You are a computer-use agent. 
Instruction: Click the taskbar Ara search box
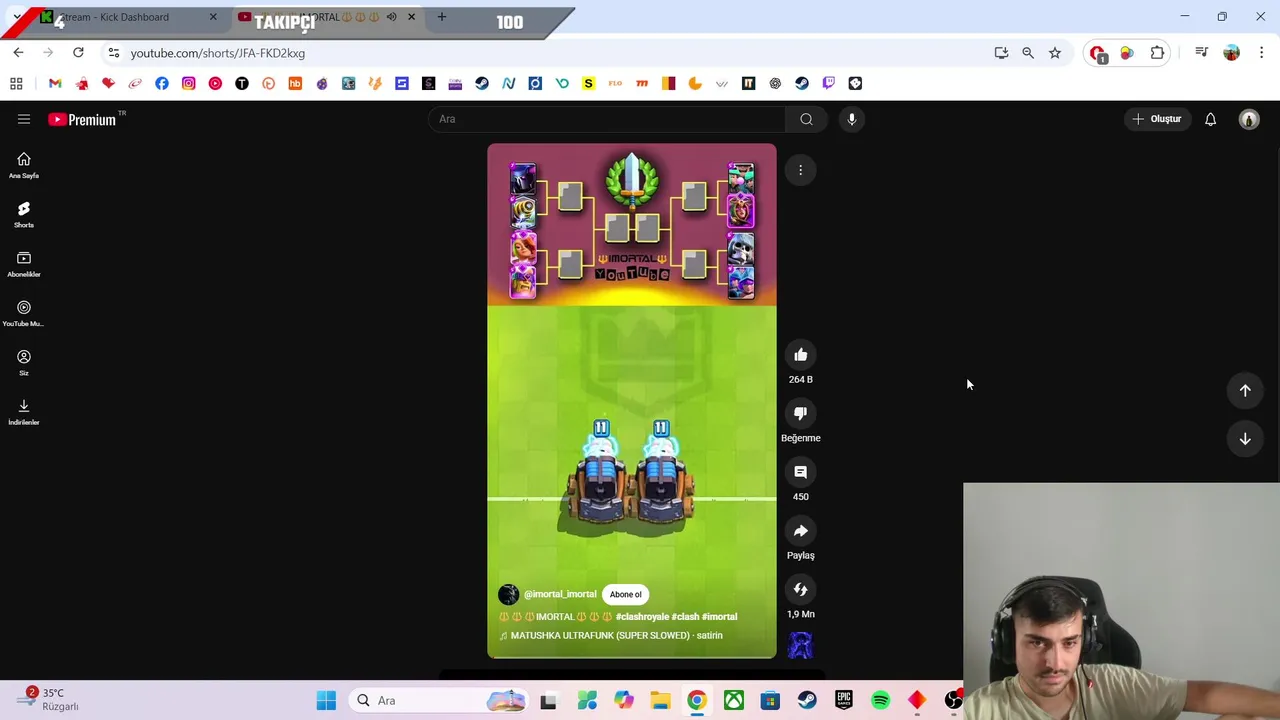[438, 700]
